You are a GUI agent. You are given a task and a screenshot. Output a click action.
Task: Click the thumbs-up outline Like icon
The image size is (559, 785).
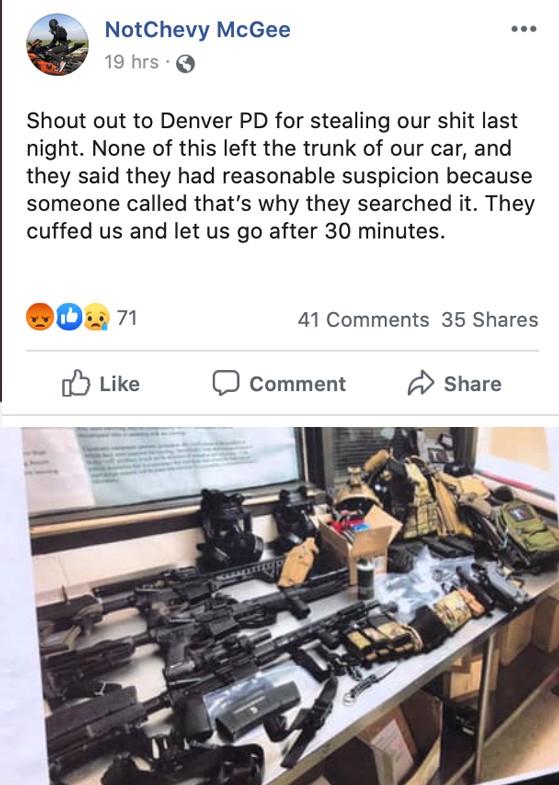click(x=76, y=383)
